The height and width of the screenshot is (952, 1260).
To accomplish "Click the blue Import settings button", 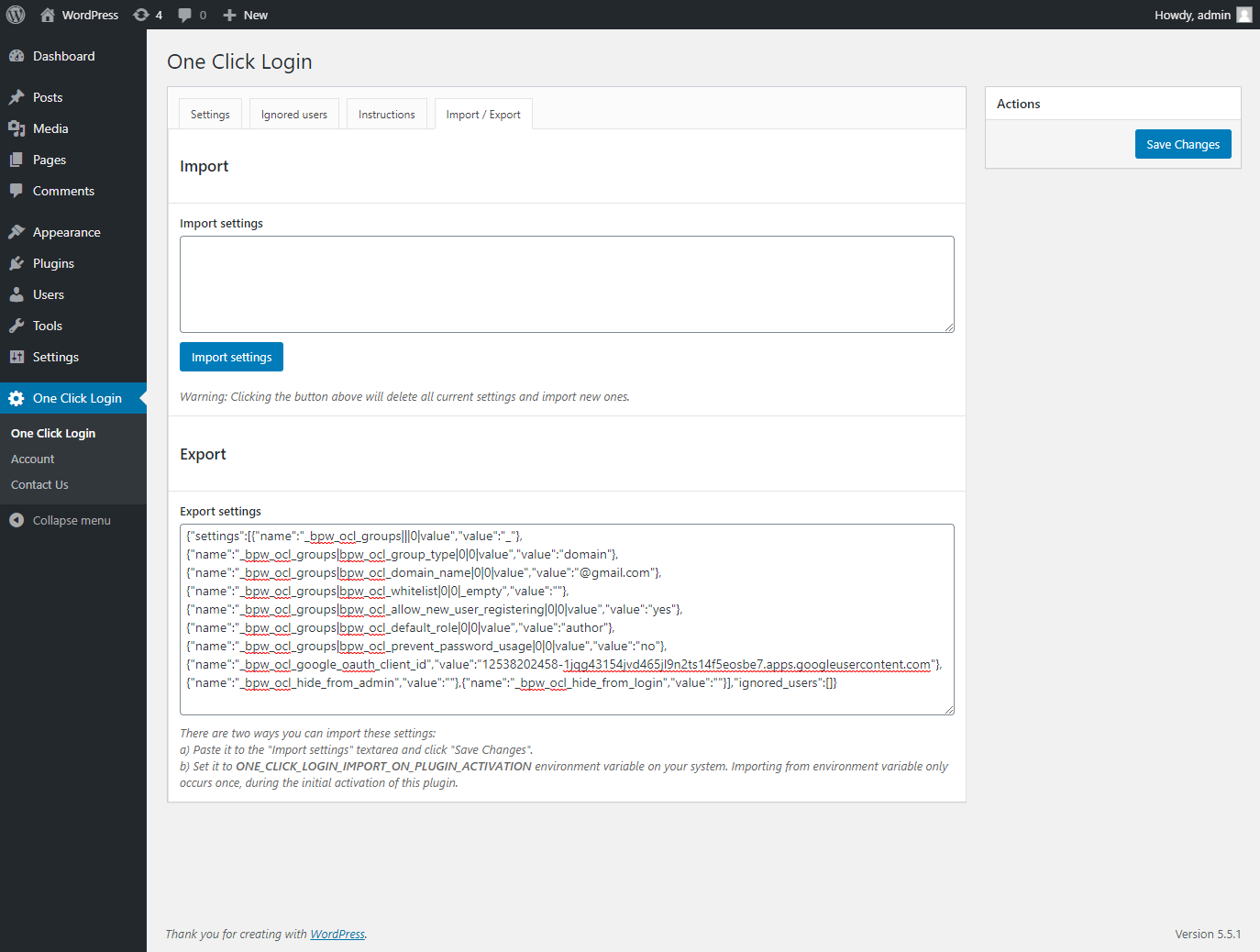I will pos(231,357).
